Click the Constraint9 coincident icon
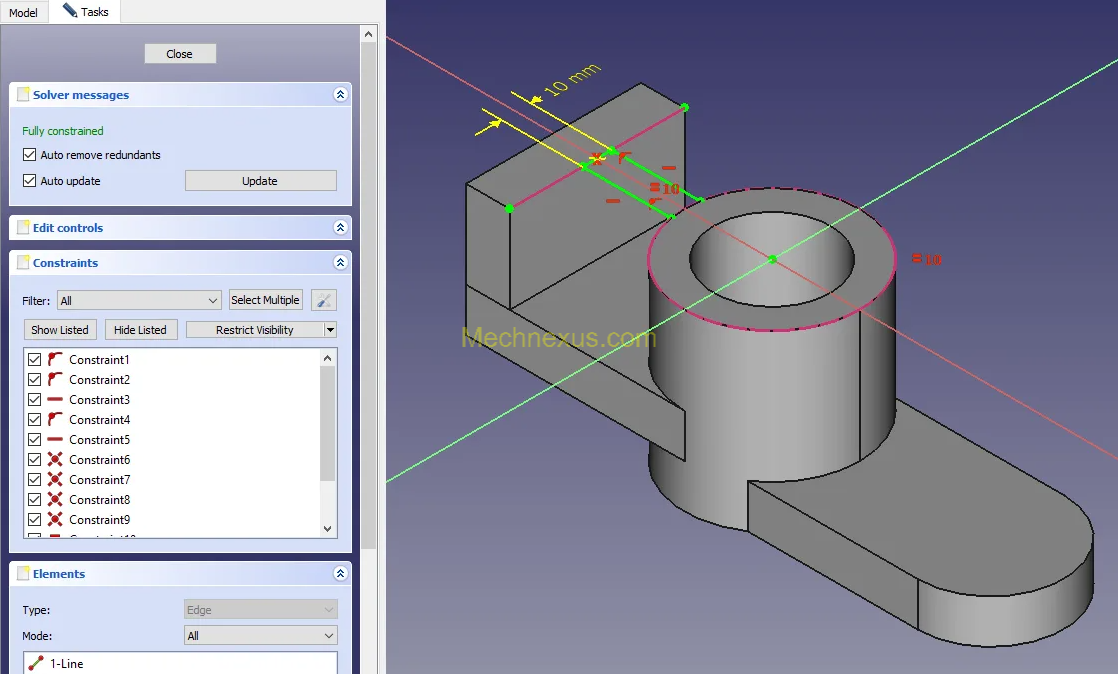This screenshot has height=674, width=1118. (x=55, y=519)
